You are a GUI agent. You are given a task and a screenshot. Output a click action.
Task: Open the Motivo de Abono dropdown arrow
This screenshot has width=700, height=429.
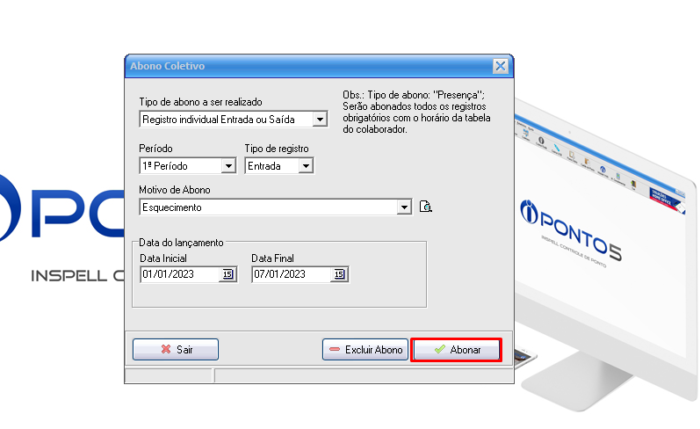point(404,207)
